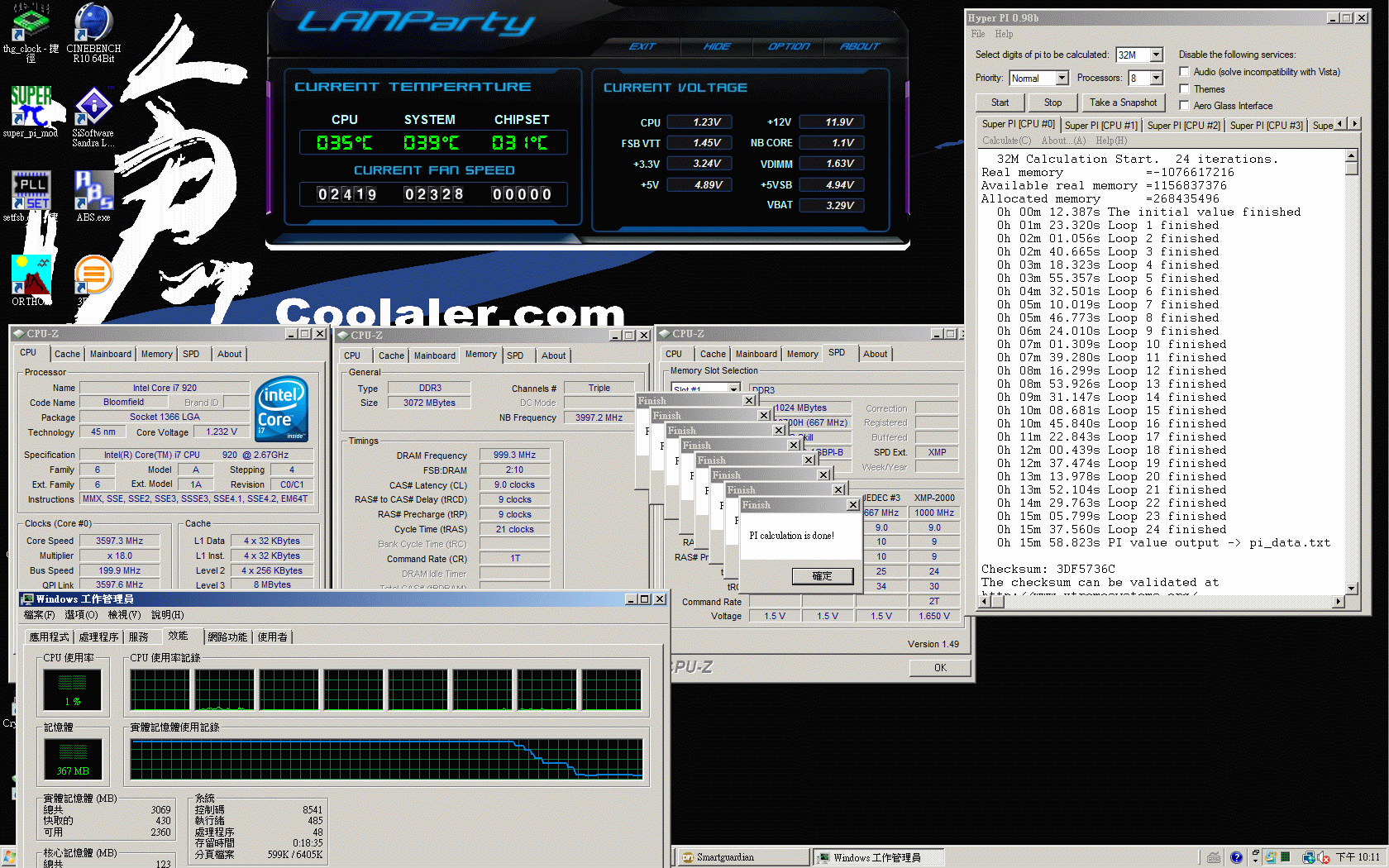The image size is (1389, 868).
Task: Open the 檔案(F) menu in Task Manager
Action: coord(40,615)
